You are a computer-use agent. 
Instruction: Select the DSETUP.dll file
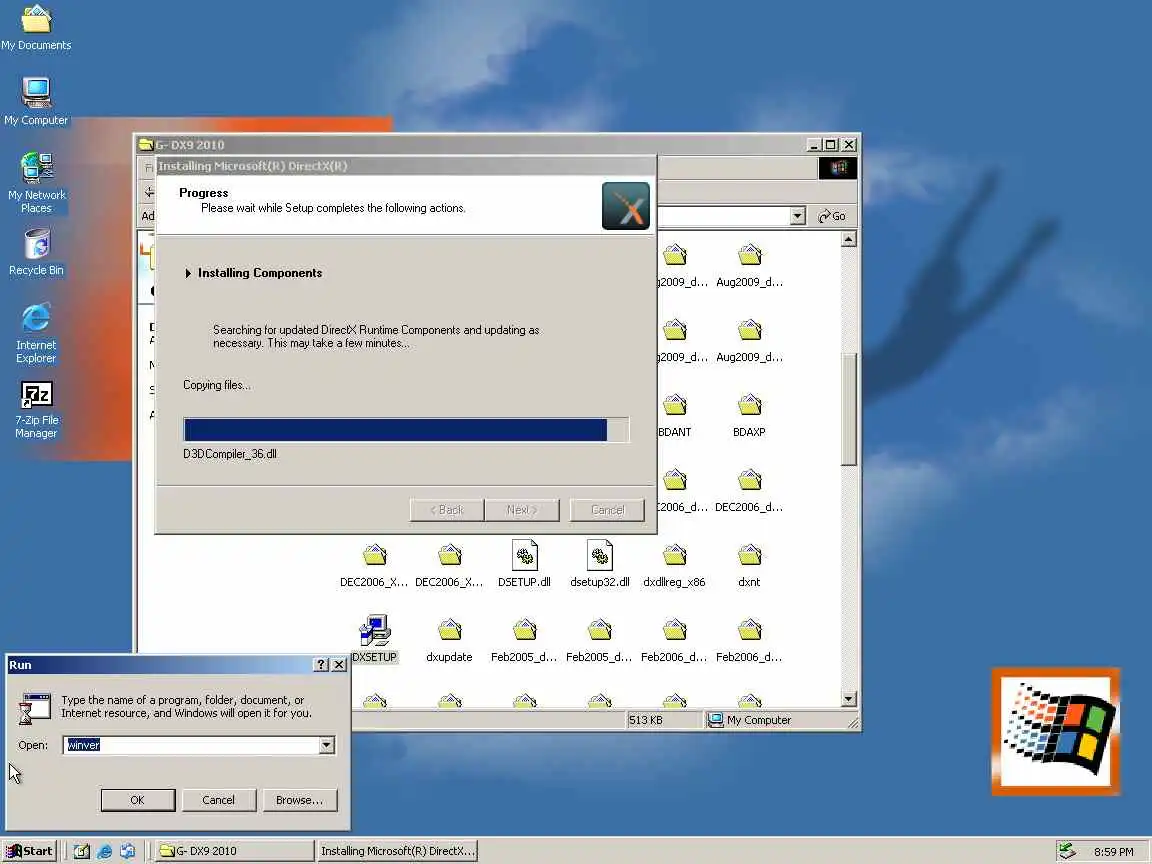(525, 564)
